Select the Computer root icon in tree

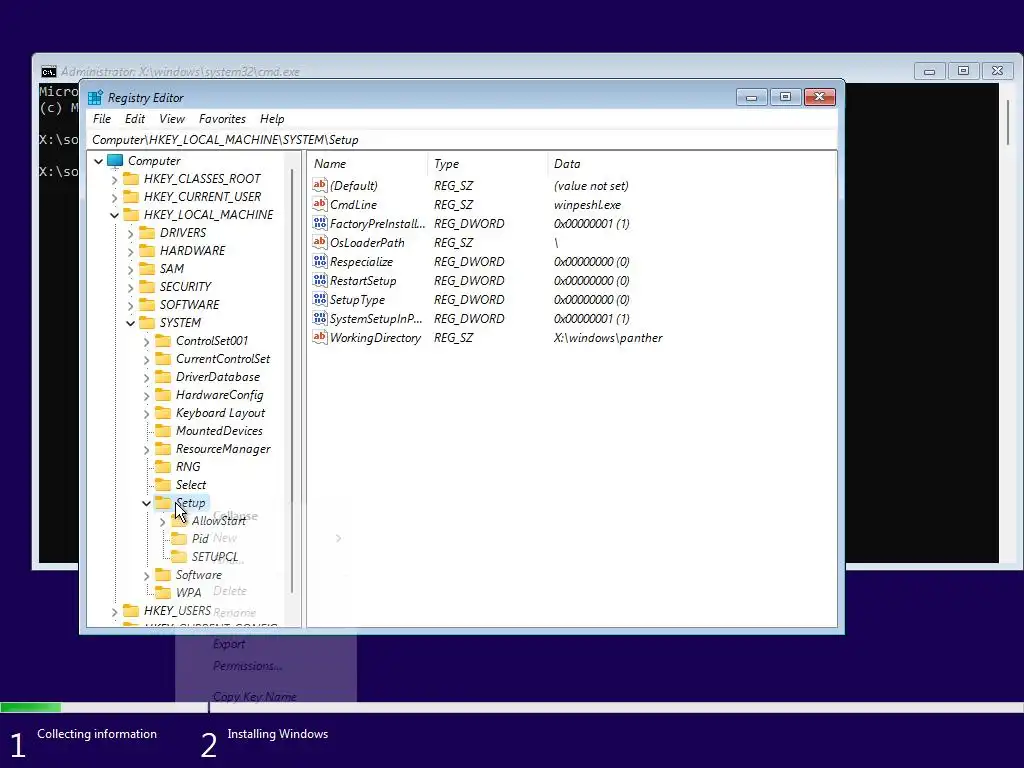(116, 161)
